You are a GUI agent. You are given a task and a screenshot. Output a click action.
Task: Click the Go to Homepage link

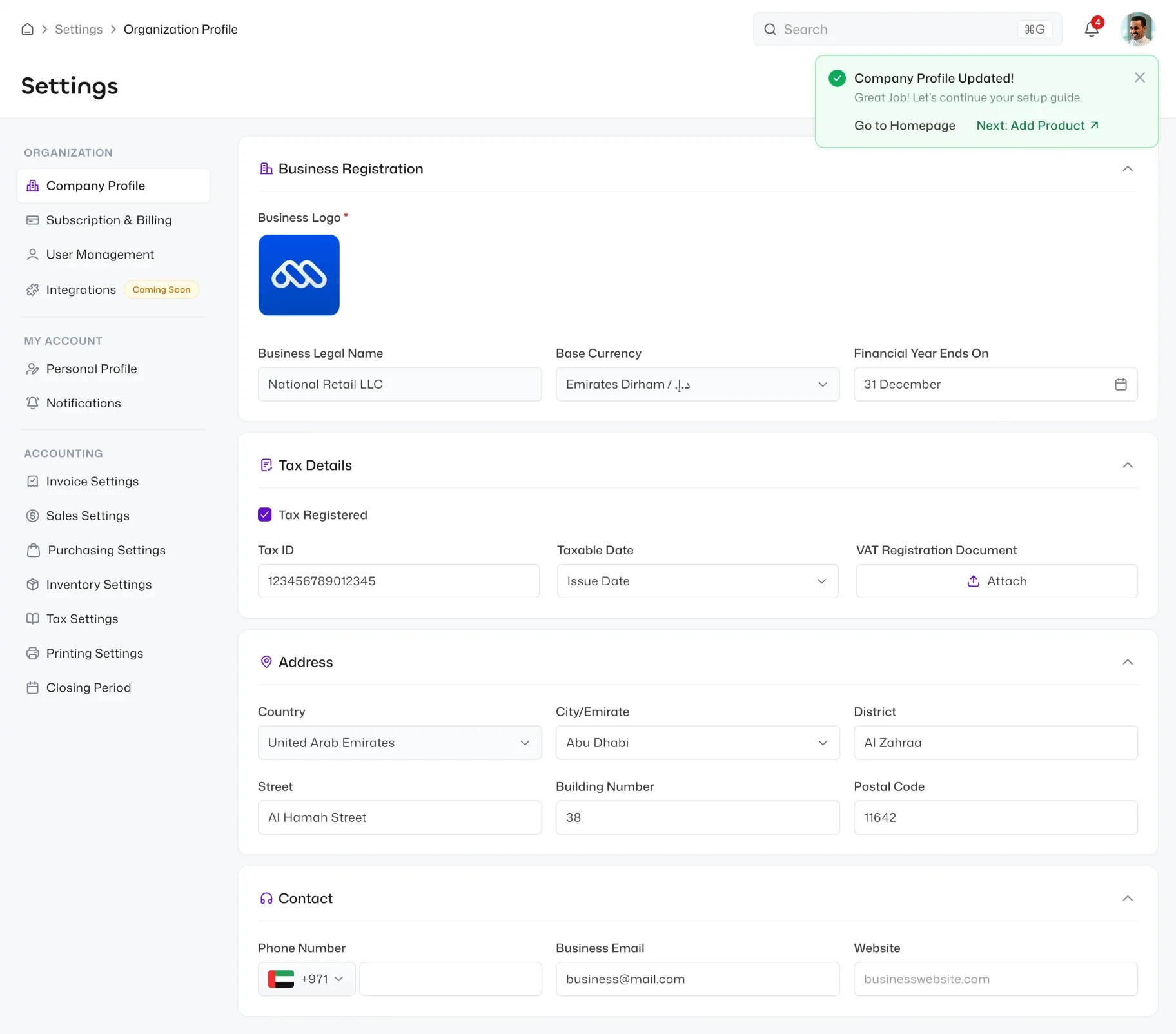click(x=905, y=126)
